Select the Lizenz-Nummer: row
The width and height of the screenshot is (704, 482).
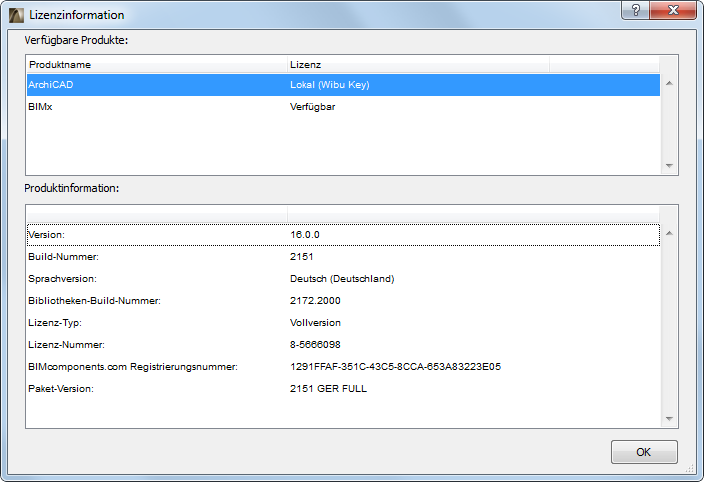pos(343,345)
